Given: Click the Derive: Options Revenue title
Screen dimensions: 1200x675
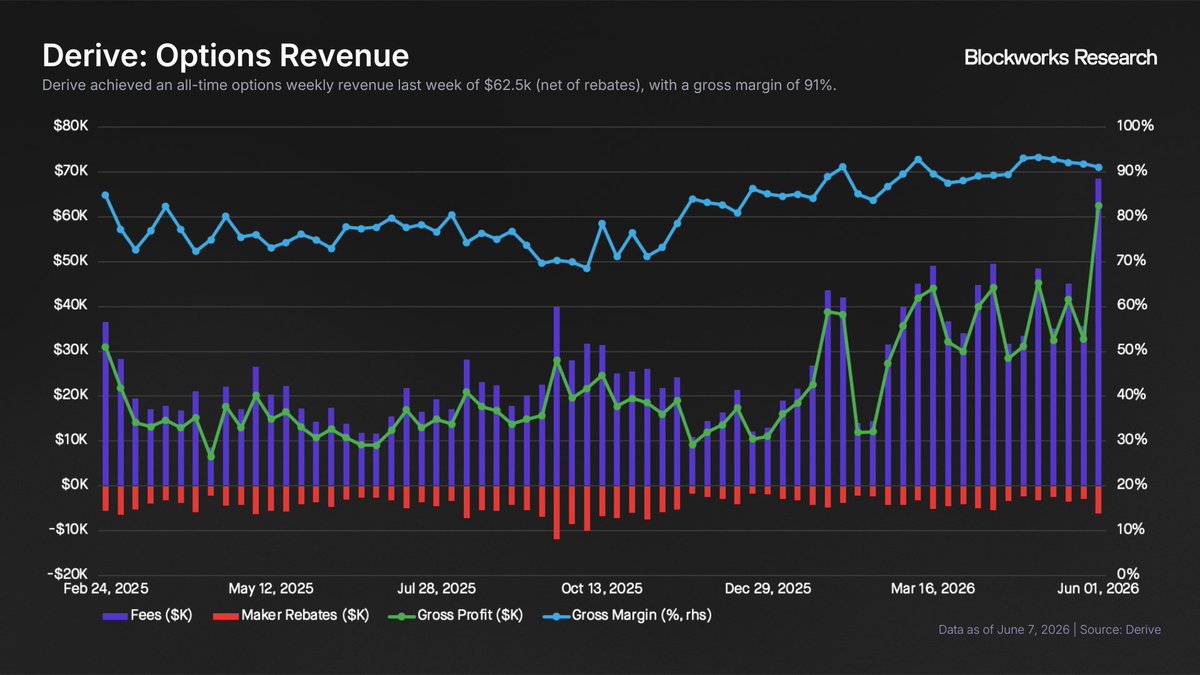Looking at the screenshot, I should coord(224,54).
